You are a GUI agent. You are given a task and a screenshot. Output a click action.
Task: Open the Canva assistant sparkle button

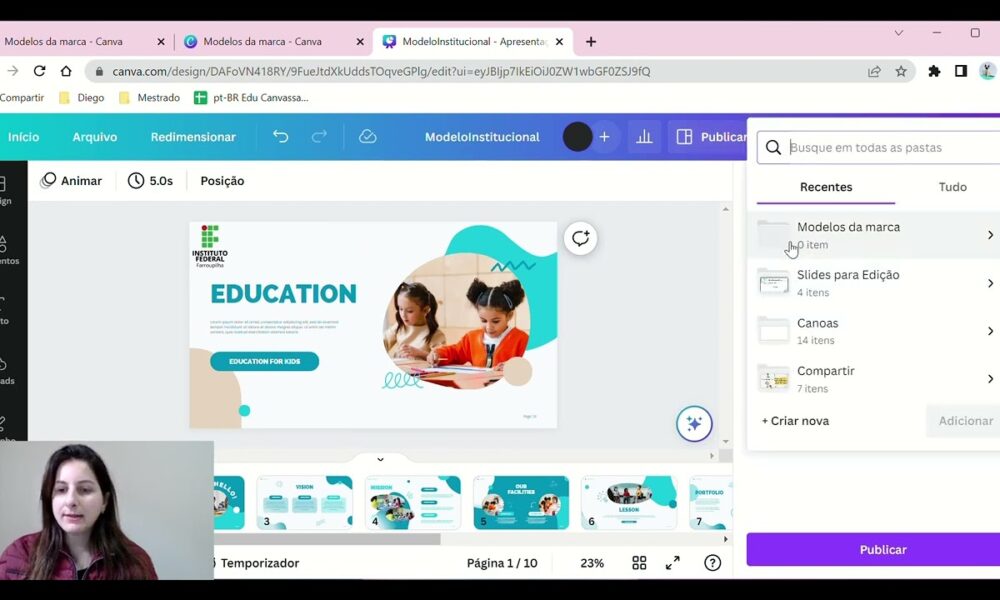694,423
